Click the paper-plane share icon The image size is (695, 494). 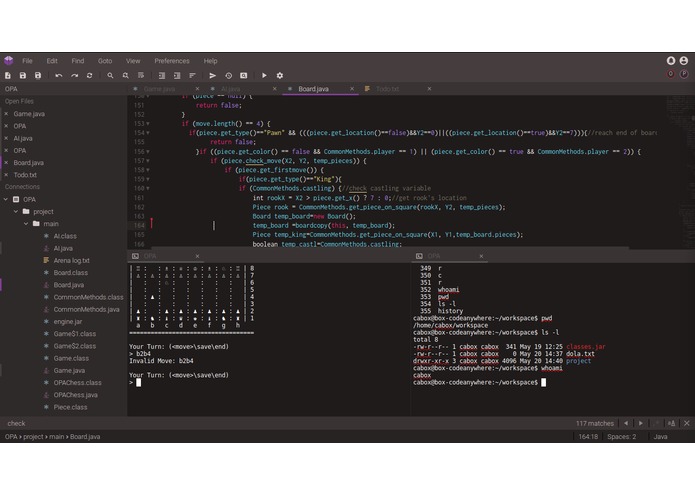(213, 75)
